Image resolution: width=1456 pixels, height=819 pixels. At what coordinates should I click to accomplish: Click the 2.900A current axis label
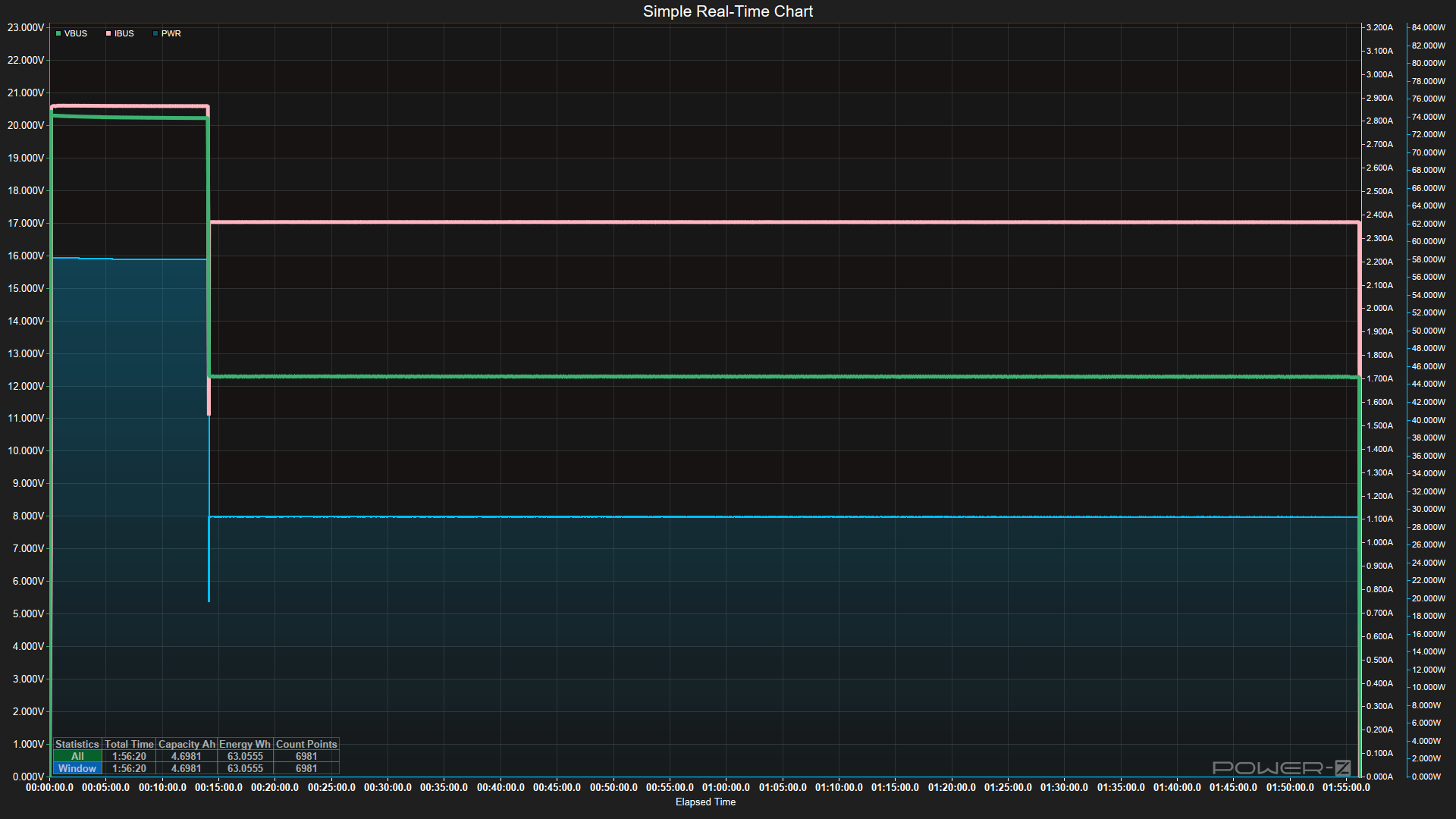click(1379, 98)
